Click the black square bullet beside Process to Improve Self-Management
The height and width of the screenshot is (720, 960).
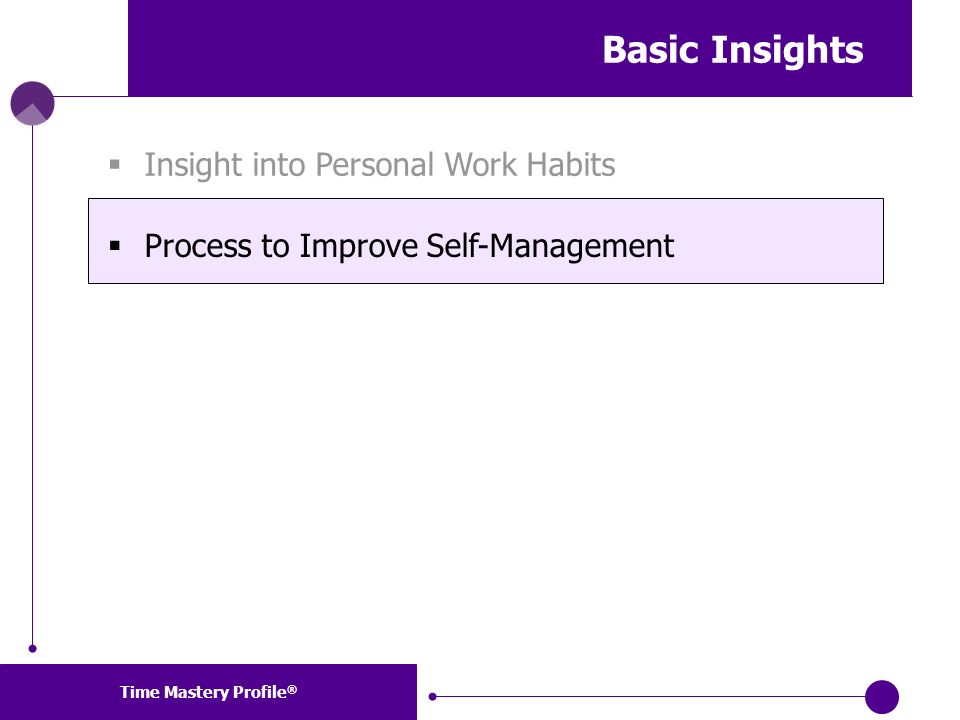[x=114, y=246]
